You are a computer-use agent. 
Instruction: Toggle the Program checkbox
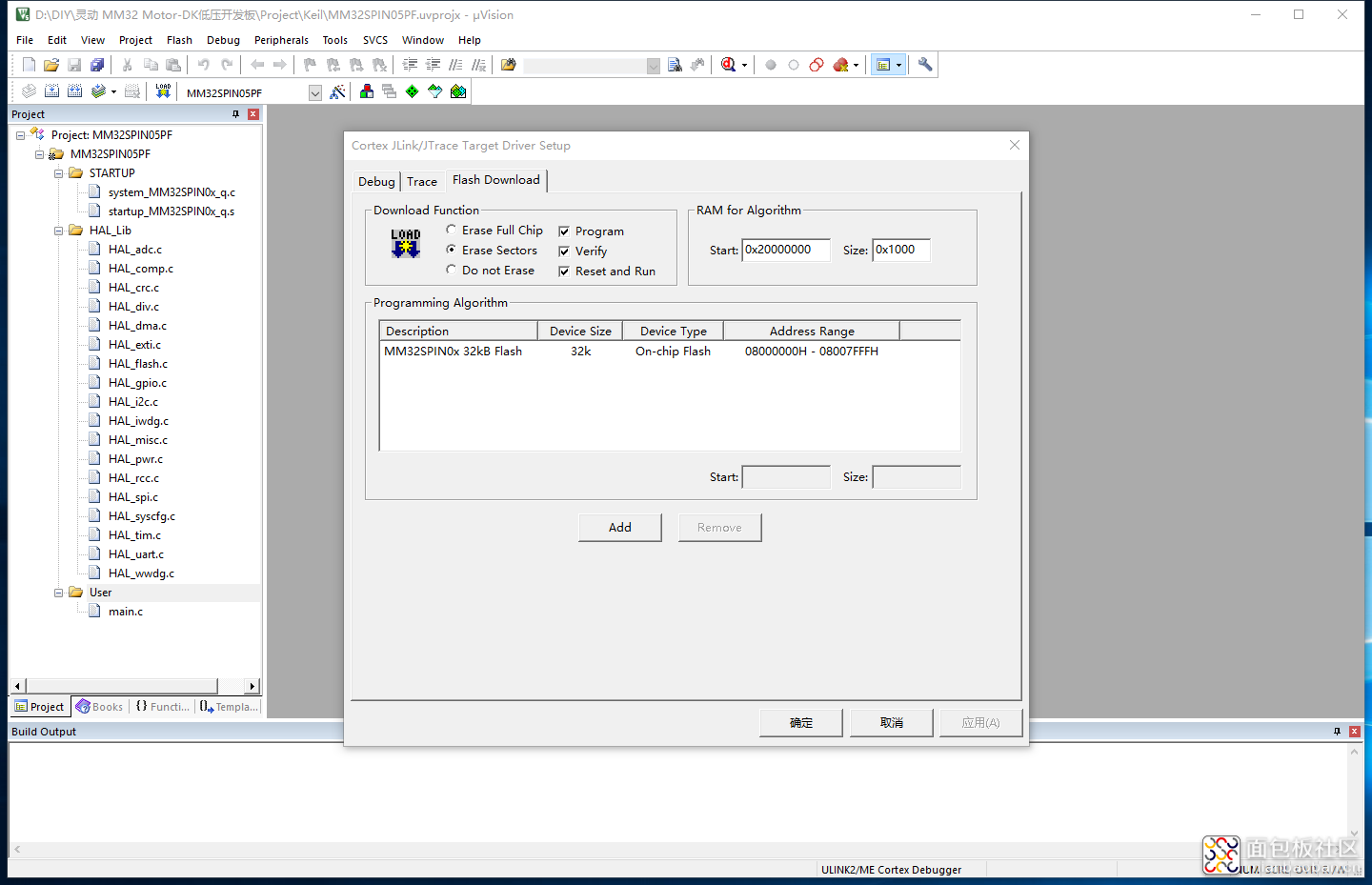(x=564, y=231)
